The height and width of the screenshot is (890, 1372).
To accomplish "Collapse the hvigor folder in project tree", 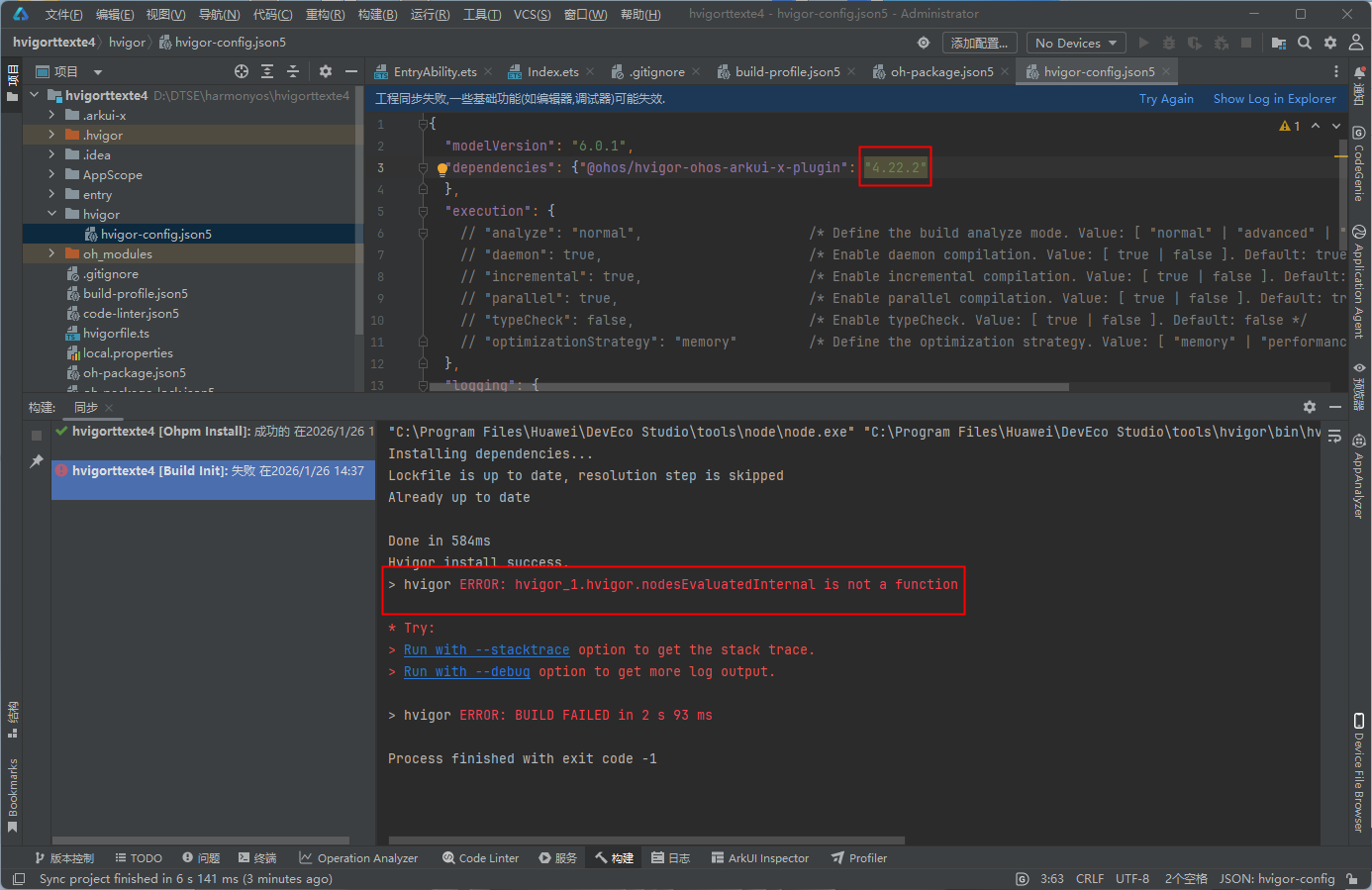I will (51, 214).
